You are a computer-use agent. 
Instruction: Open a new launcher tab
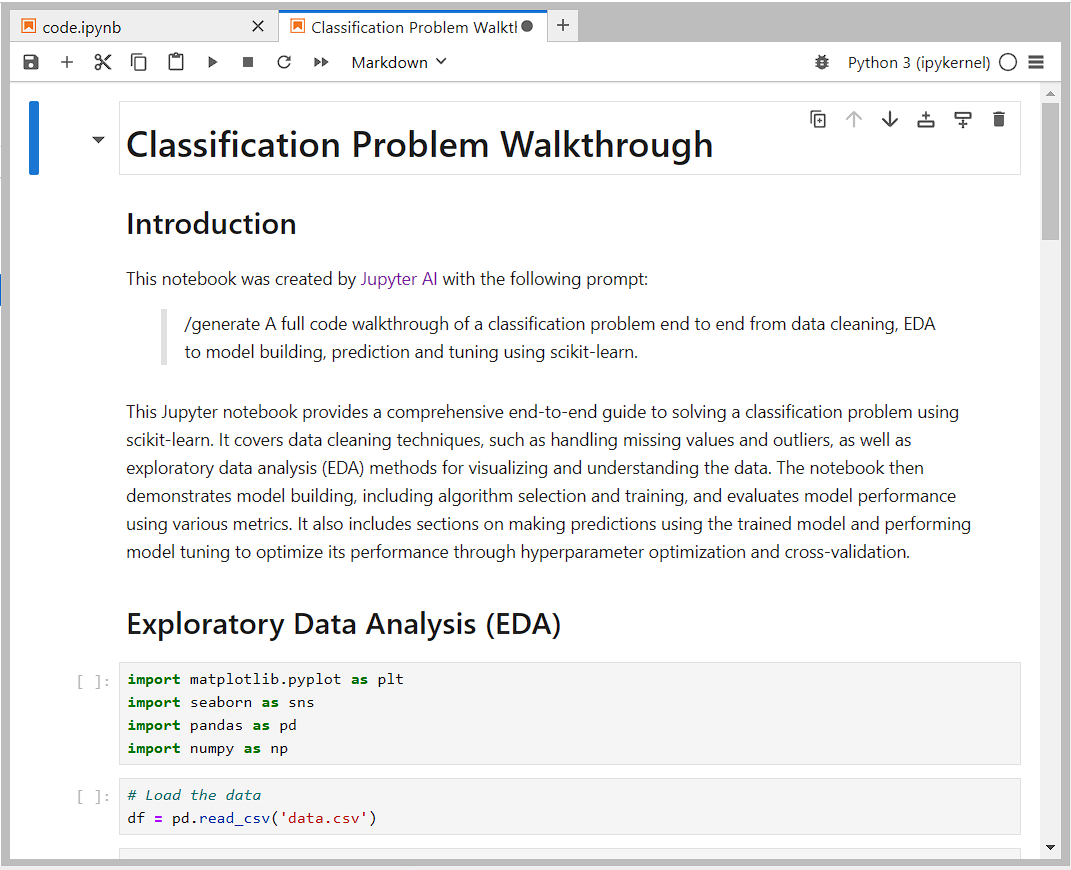click(x=563, y=25)
